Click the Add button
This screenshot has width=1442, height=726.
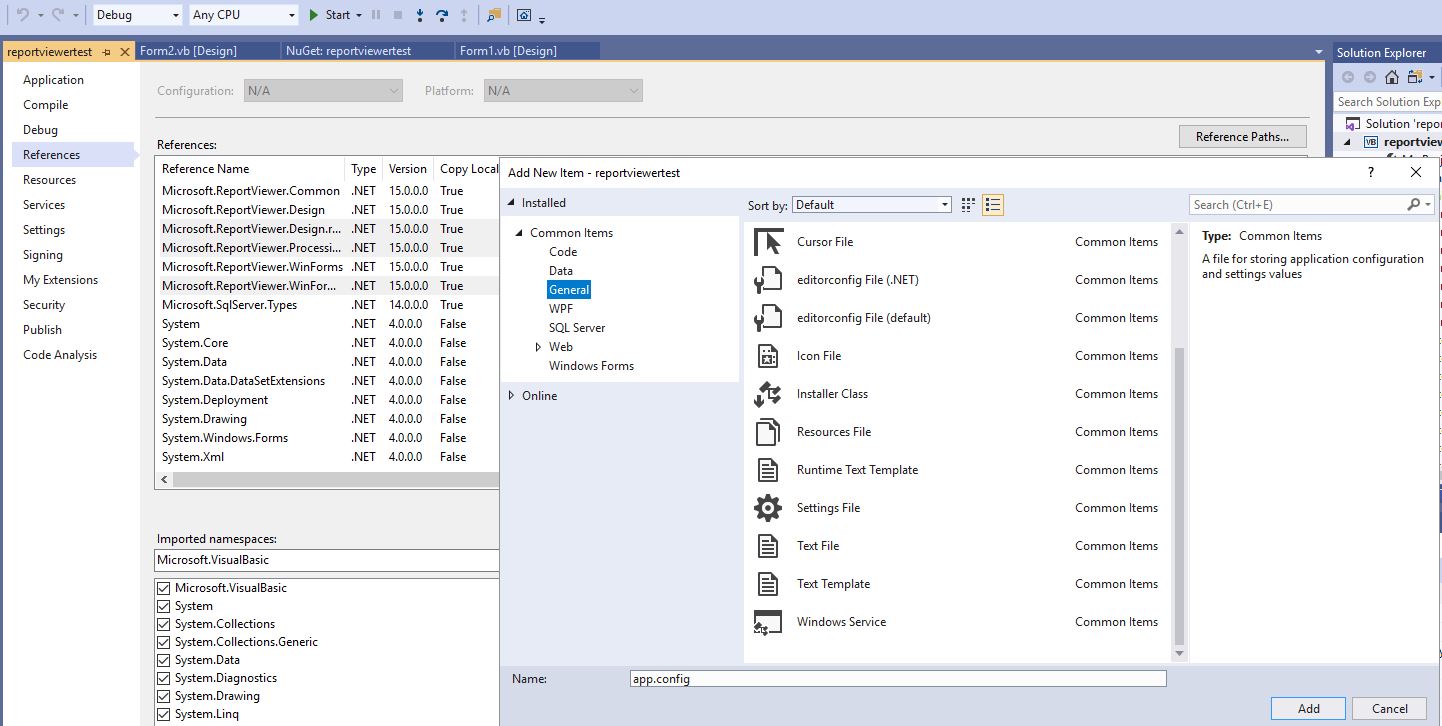tap(1308, 708)
